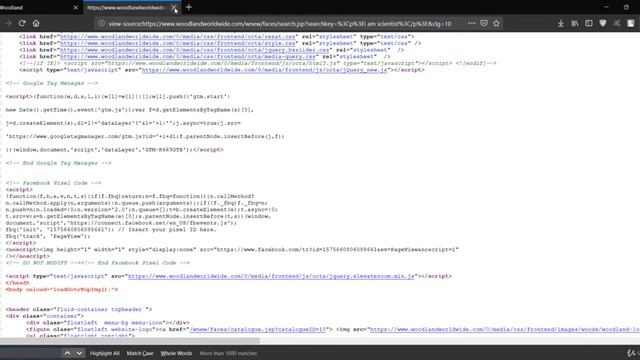Toggle Highlight All in find bar
Screen dimensions: 640x360
coord(104,353)
